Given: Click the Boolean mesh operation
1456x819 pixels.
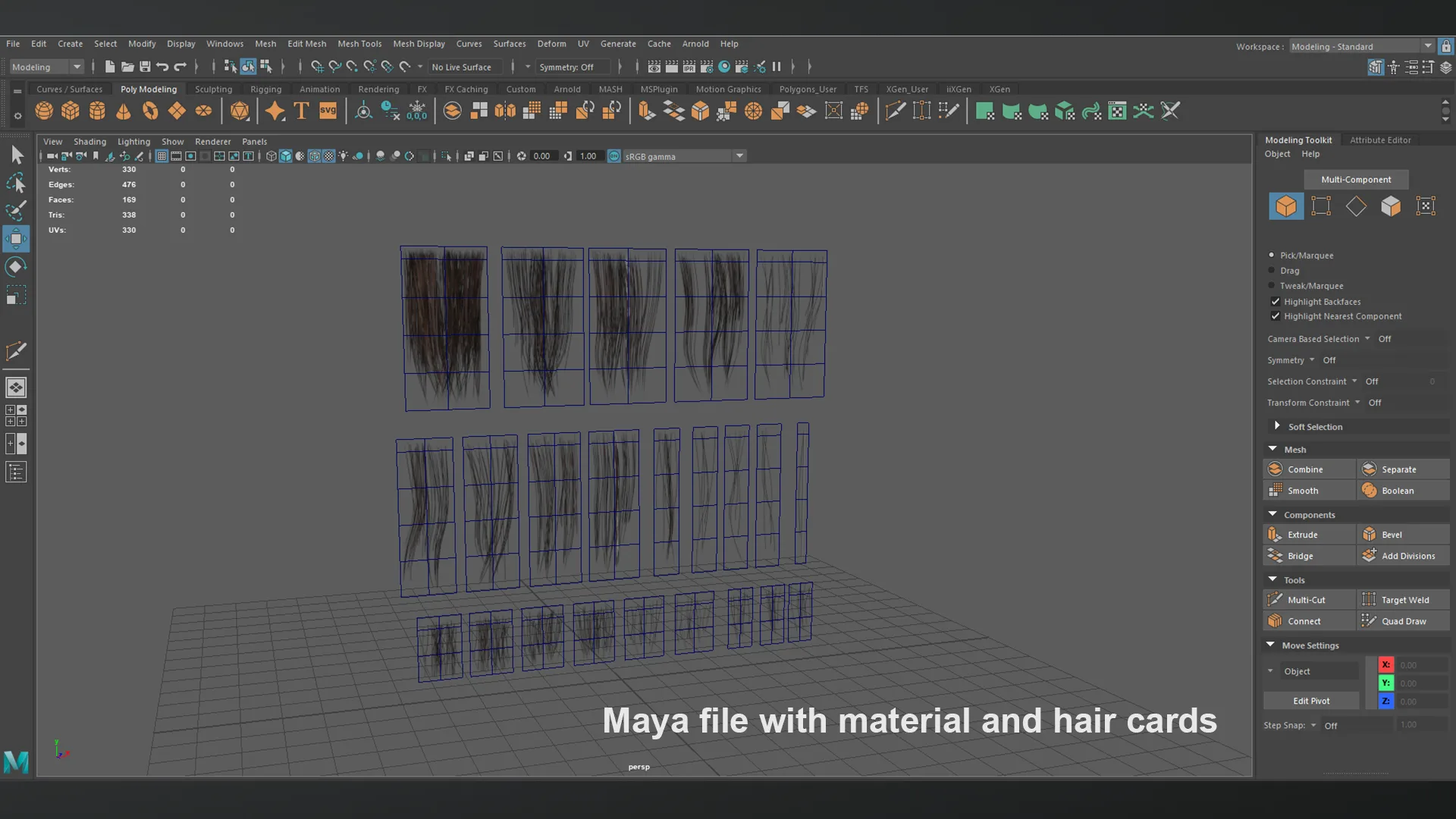Looking at the screenshot, I should click(x=1398, y=490).
